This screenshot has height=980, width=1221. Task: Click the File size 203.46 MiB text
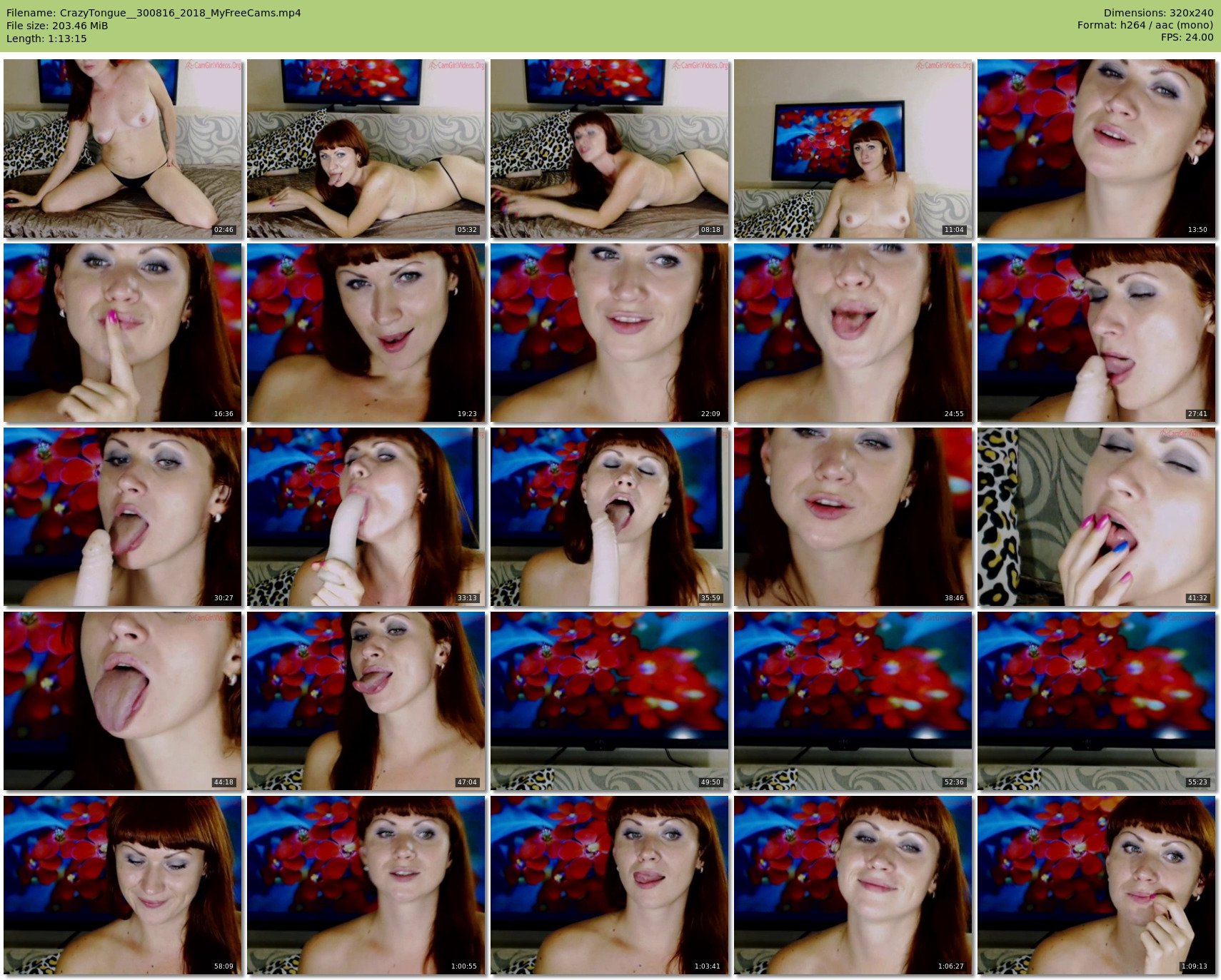57,26
